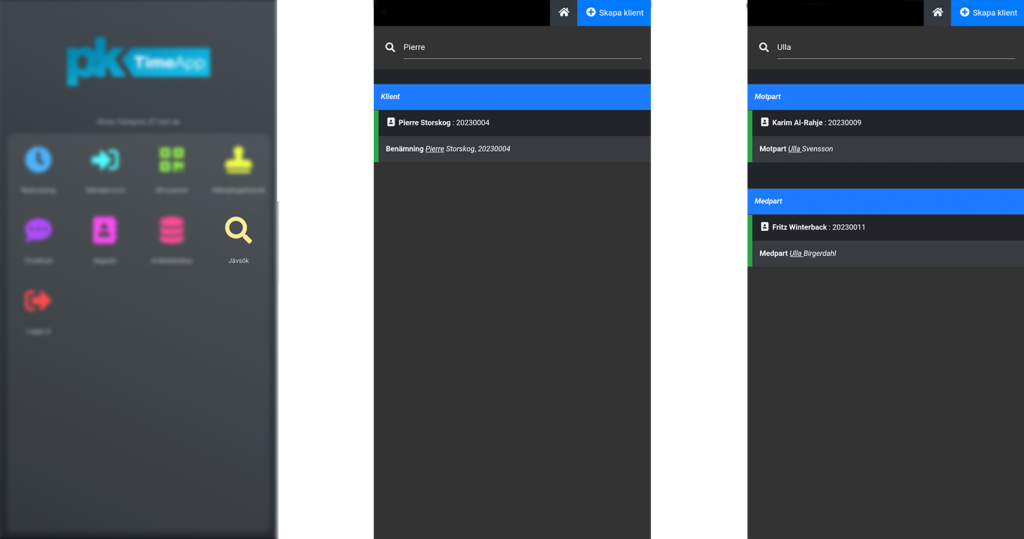Open Karim Al-Rahje 20230009 result
The height and width of the screenshot is (539, 1024).
click(x=886, y=123)
